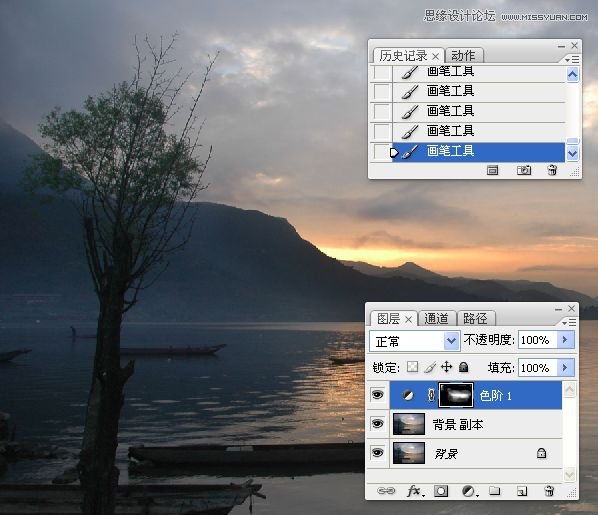
Task: Click the Levels adjustment icon on 色阶 1
Action: [408, 395]
